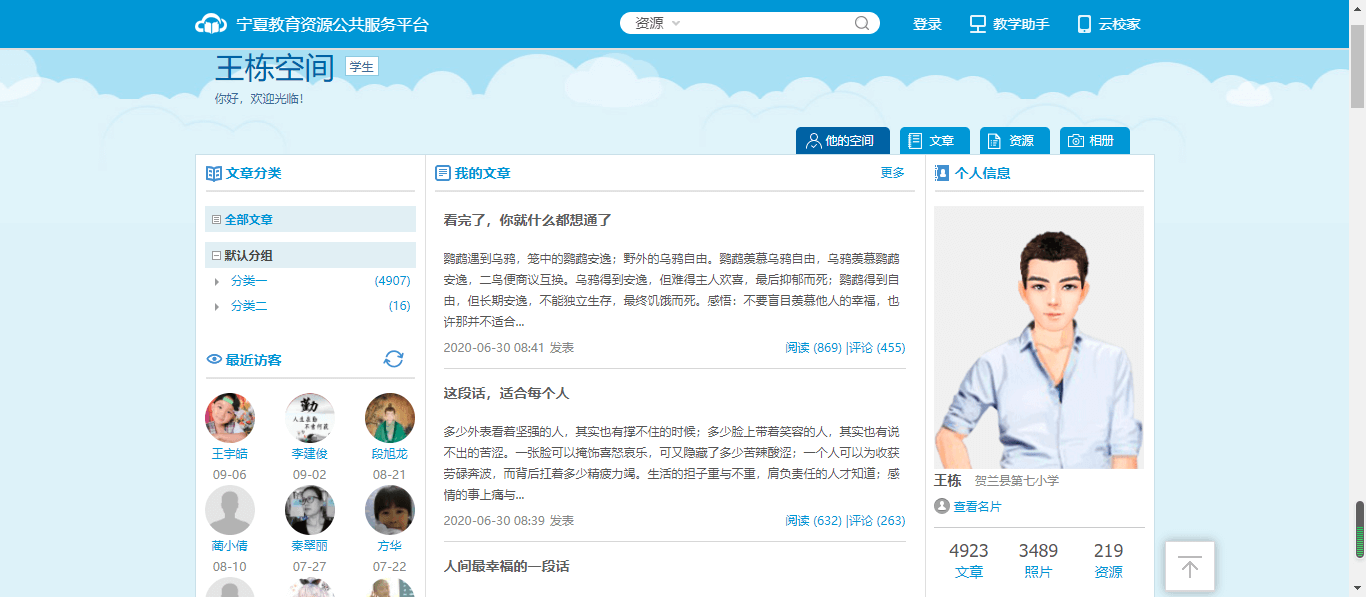Refresh the recent visitors list

tap(394, 359)
